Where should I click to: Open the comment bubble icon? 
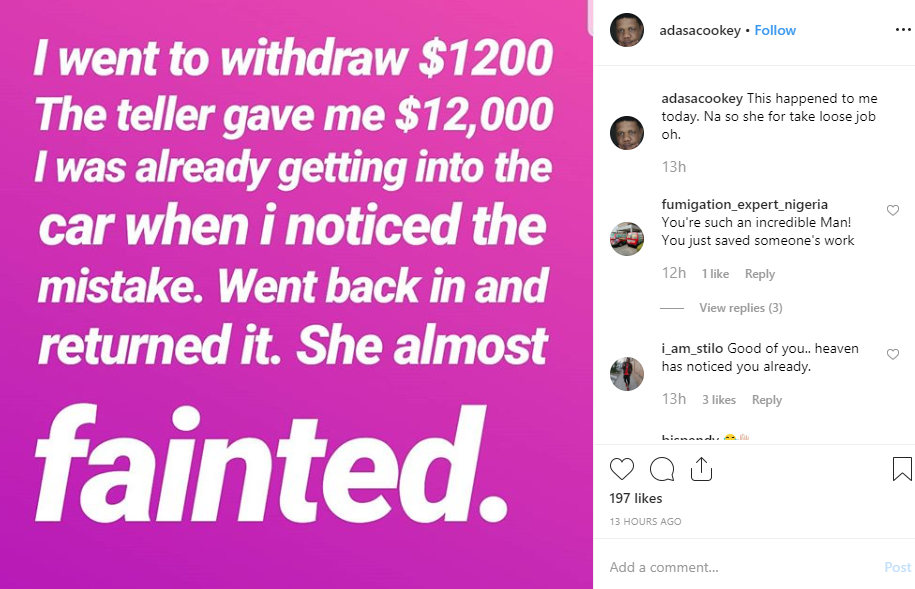(661, 469)
